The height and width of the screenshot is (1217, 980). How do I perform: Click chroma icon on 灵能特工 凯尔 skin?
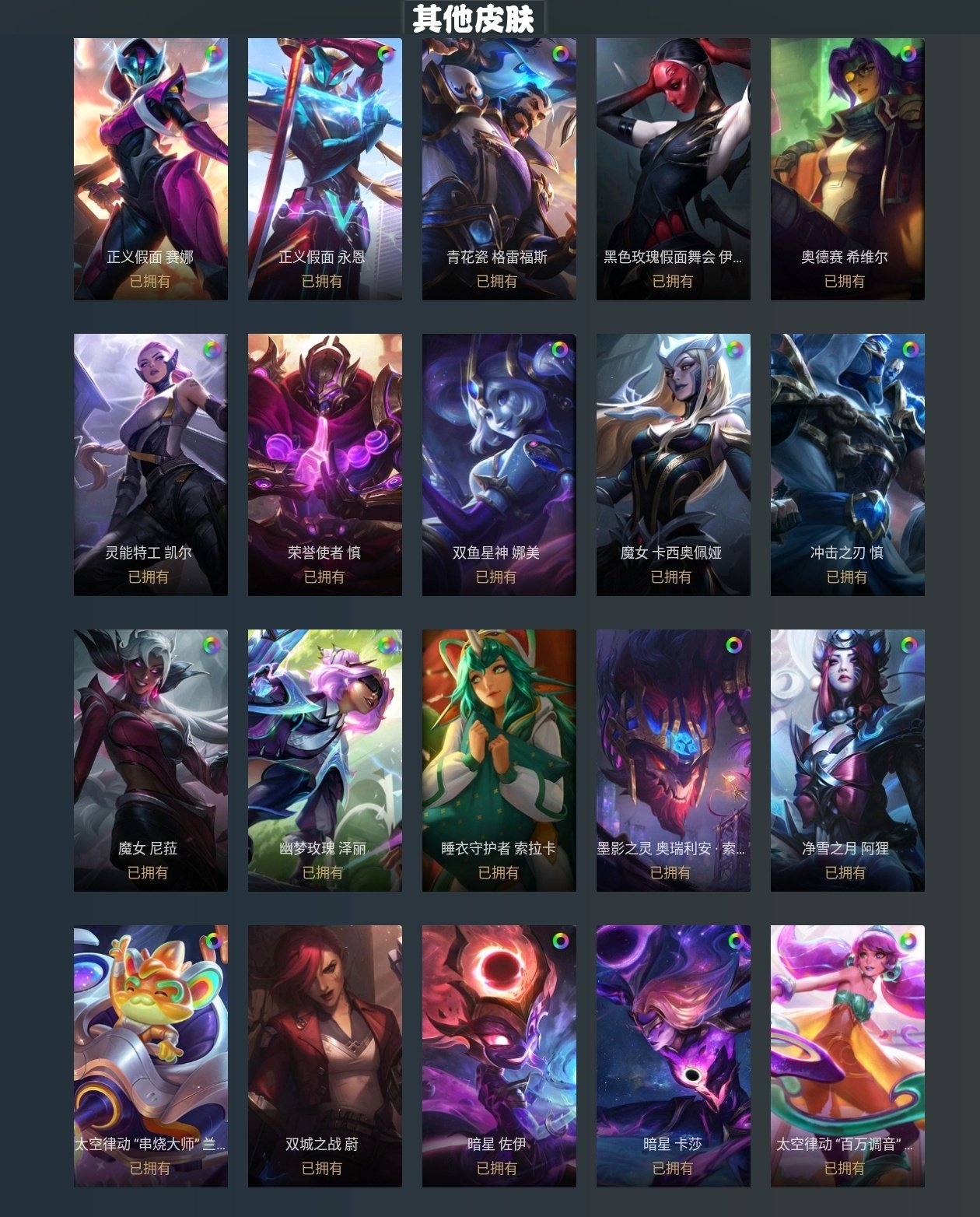coord(212,349)
